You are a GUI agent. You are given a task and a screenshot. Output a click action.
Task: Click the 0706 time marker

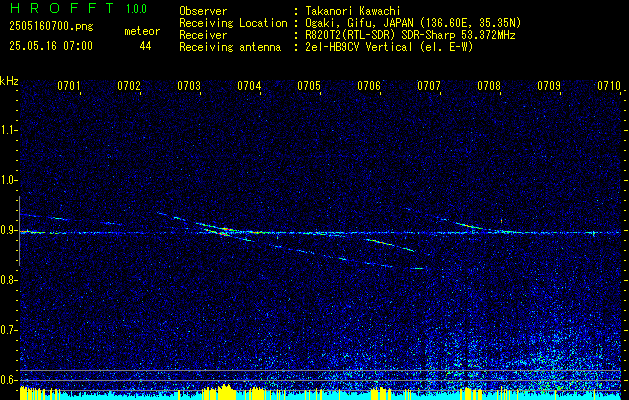click(369, 86)
